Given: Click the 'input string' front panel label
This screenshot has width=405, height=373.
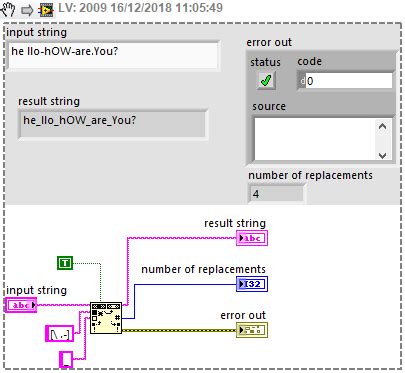Looking at the screenshot, I should point(36,32).
